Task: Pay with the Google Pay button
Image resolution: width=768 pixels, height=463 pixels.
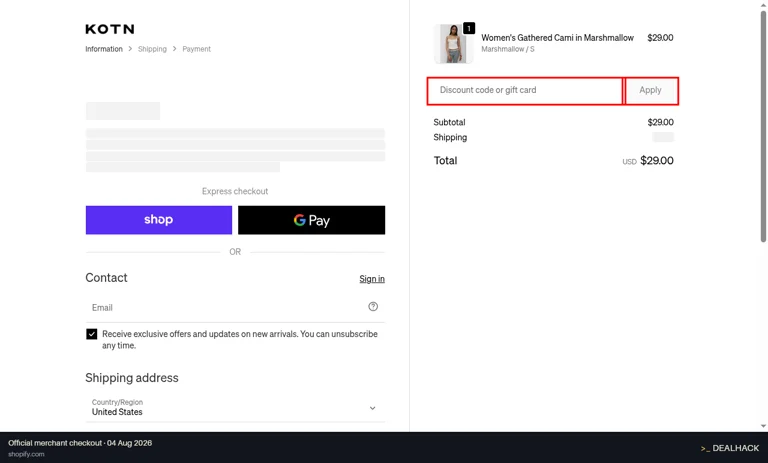Action: [312, 220]
